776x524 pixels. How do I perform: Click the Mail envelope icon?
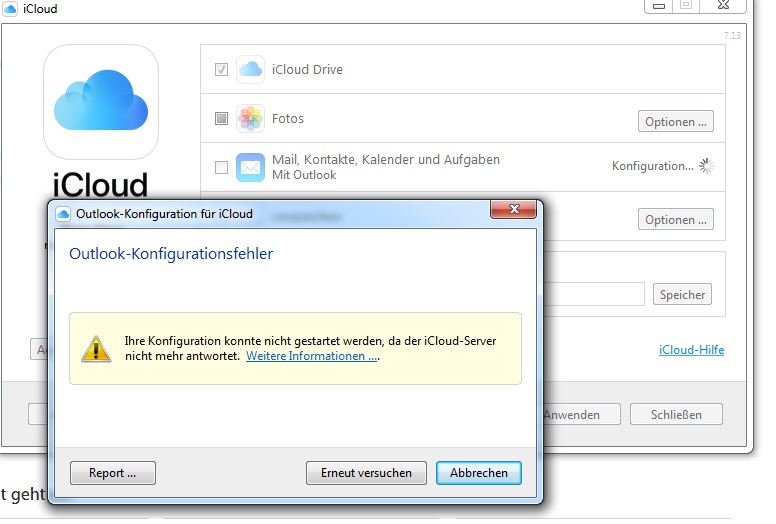(250, 167)
